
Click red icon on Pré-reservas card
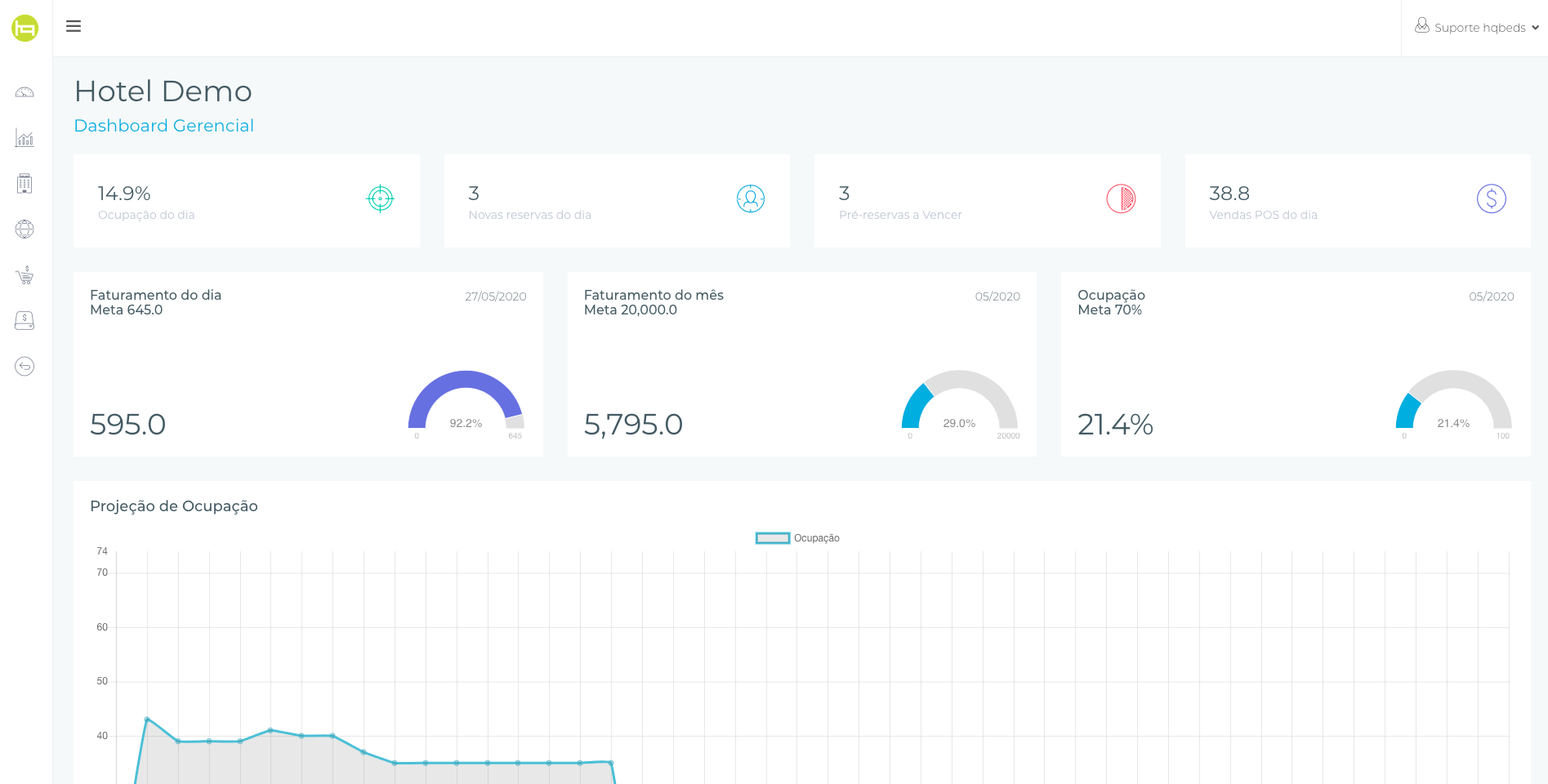point(1122,198)
